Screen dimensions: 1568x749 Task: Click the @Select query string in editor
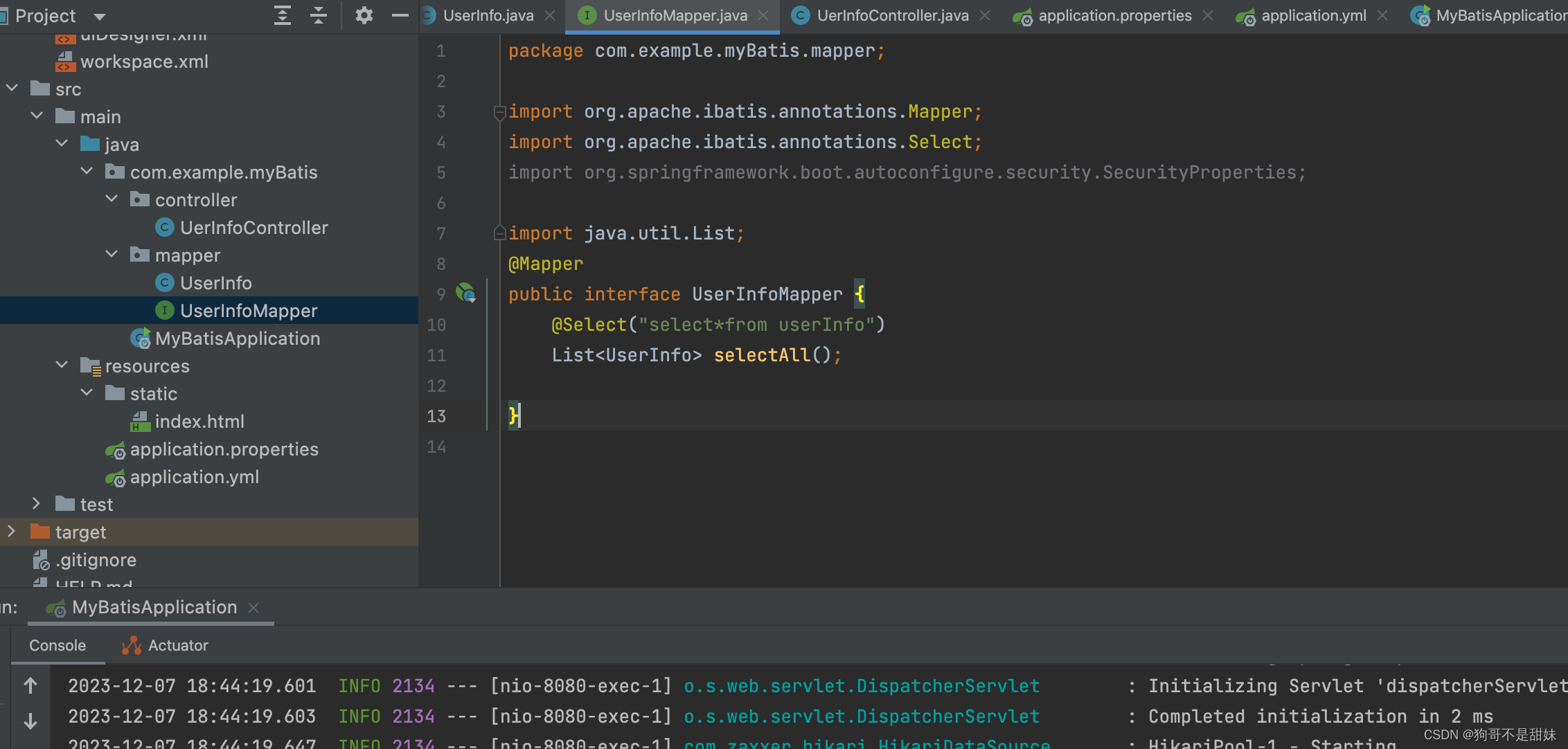pos(761,325)
